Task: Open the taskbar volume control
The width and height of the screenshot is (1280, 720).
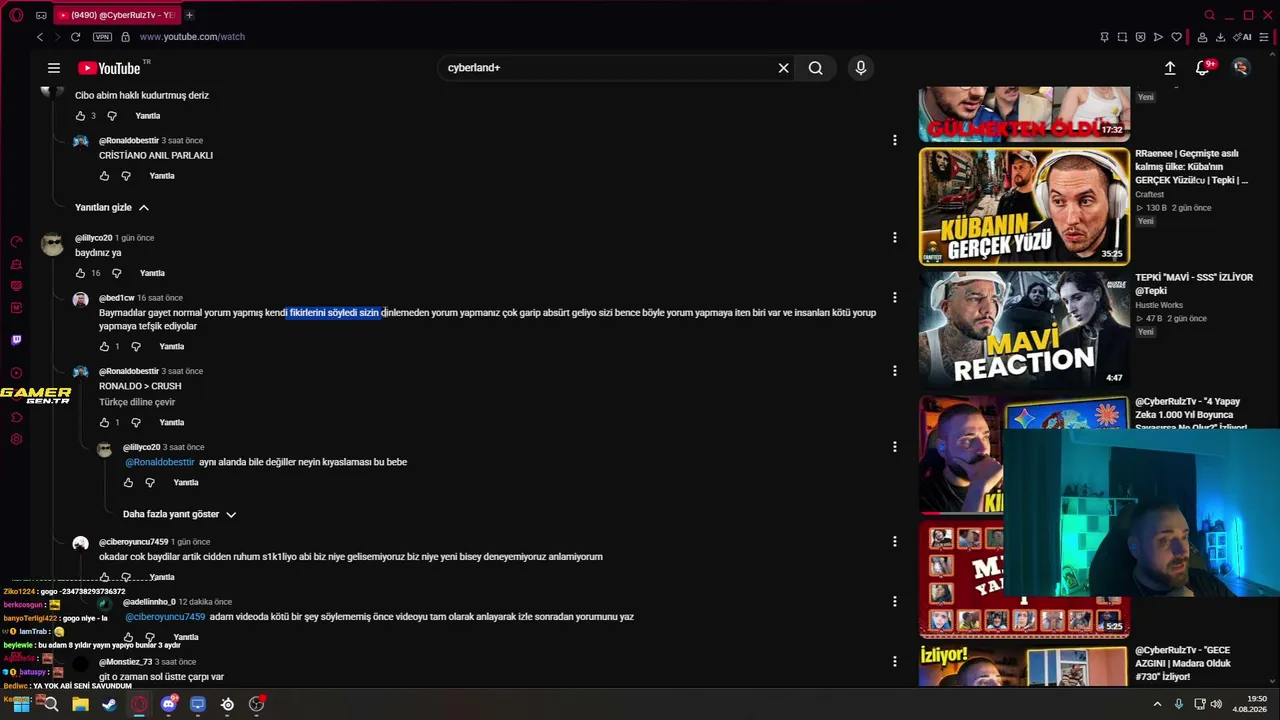Action: tap(1215, 704)
